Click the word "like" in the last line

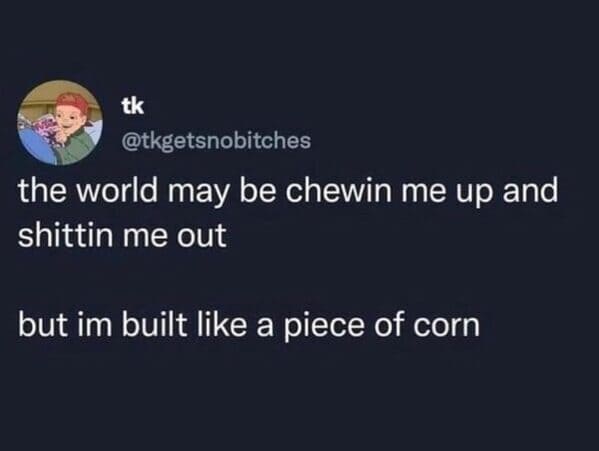pyautogui.click(x=222, y=325)
